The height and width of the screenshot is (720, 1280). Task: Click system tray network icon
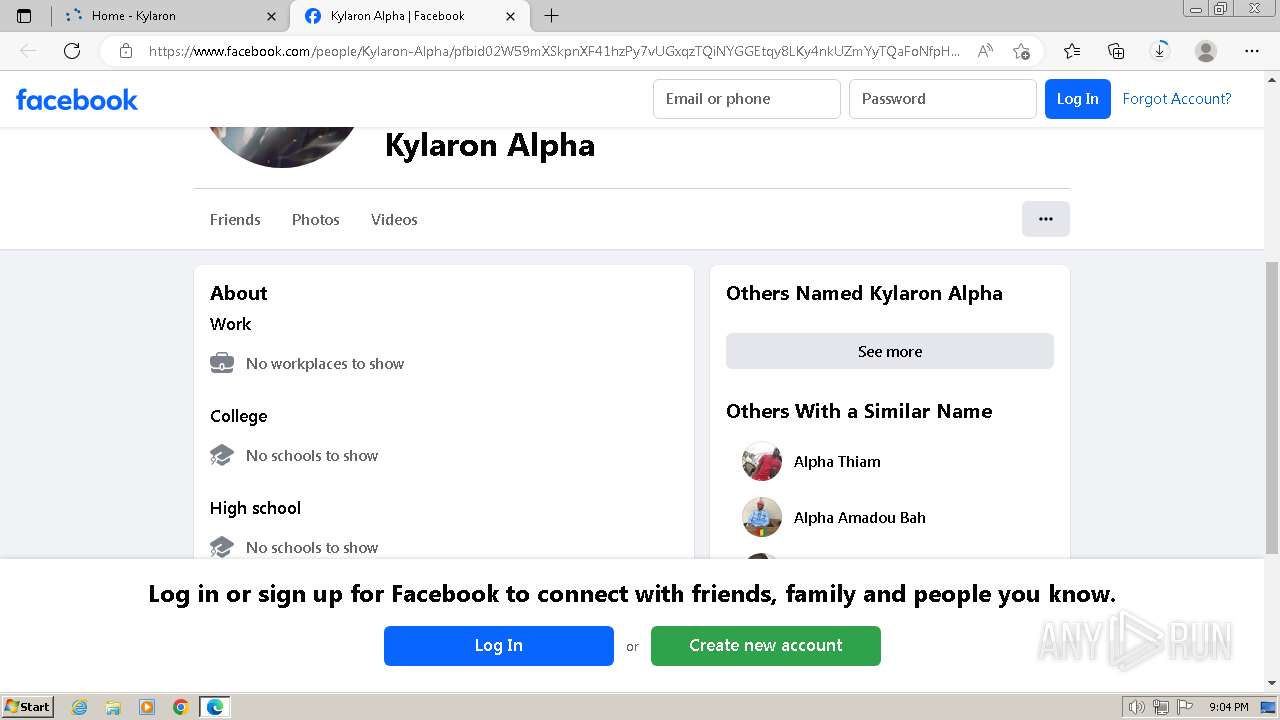[1160, 707]
